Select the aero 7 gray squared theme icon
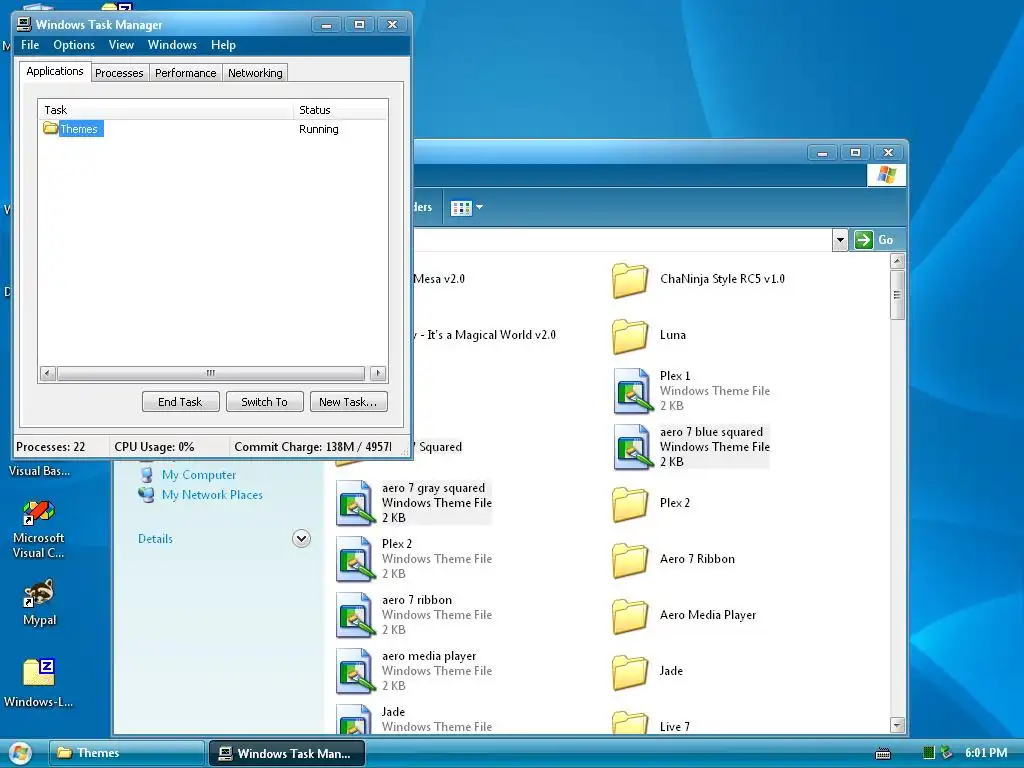This screenshot has height=768, width=1024. 356,504
